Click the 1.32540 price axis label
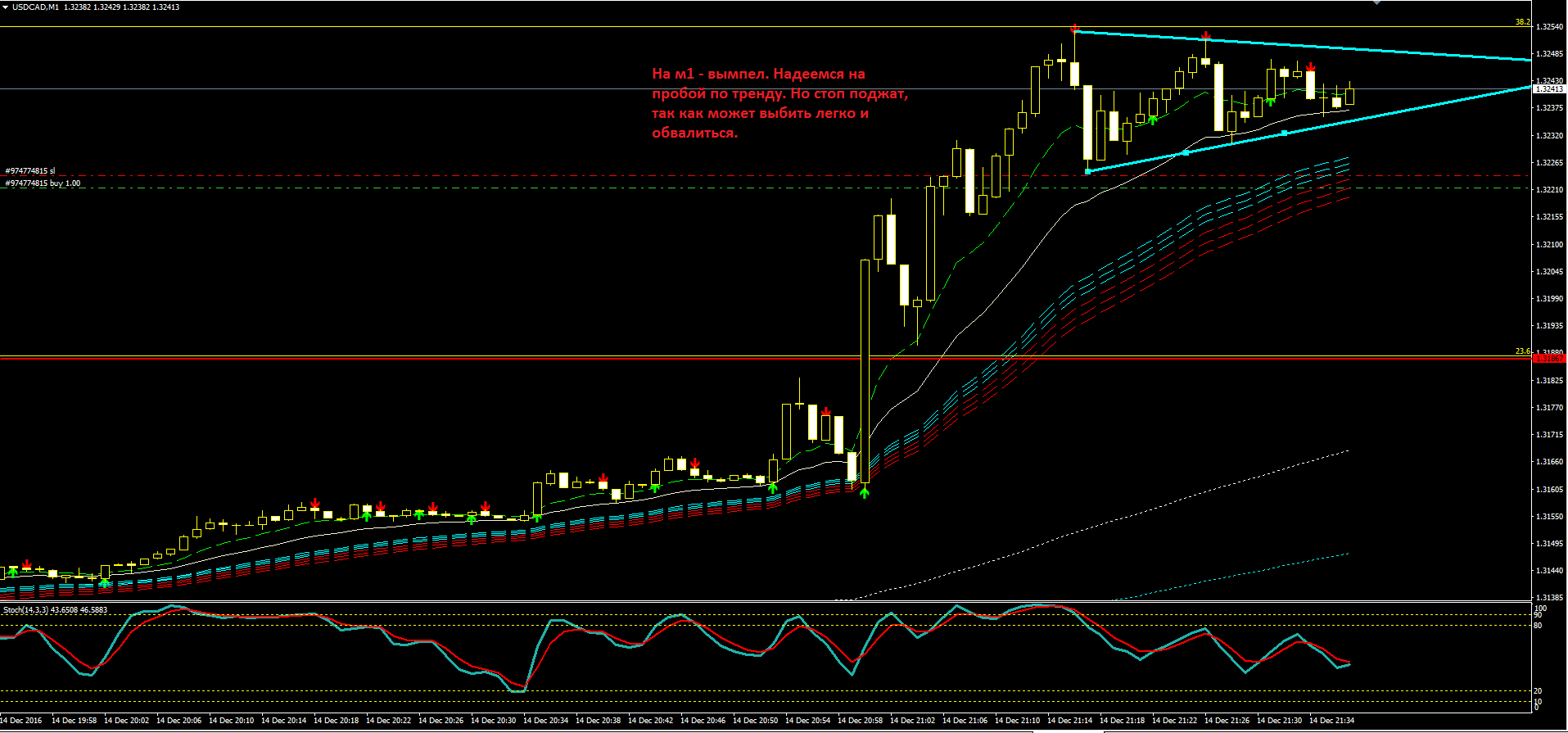The width and height of the screenshot is (1568, 733). click(1550, 27)
